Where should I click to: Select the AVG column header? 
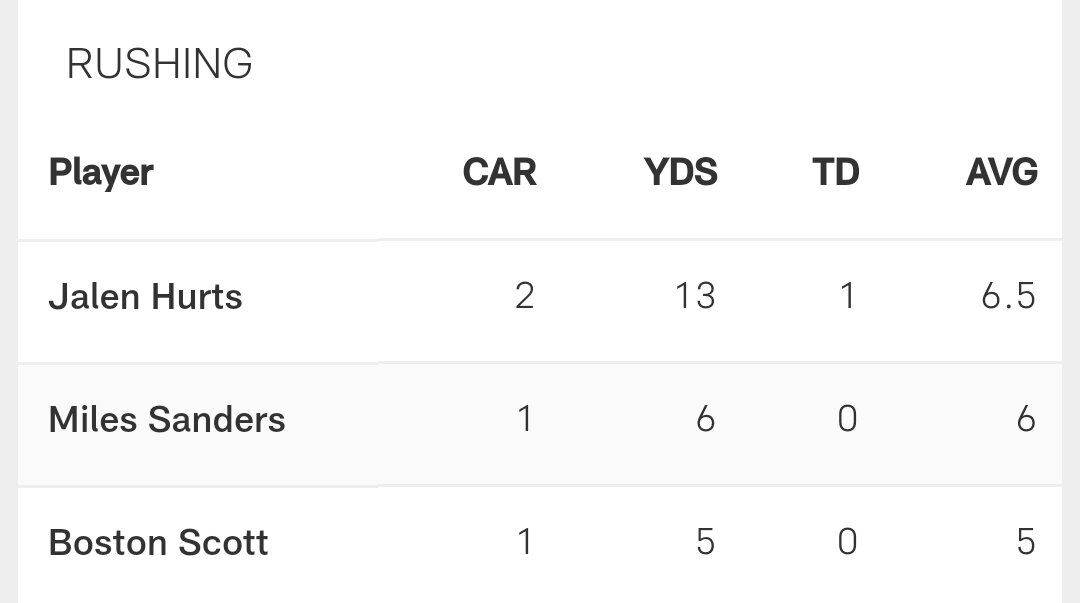[1001, 172]
